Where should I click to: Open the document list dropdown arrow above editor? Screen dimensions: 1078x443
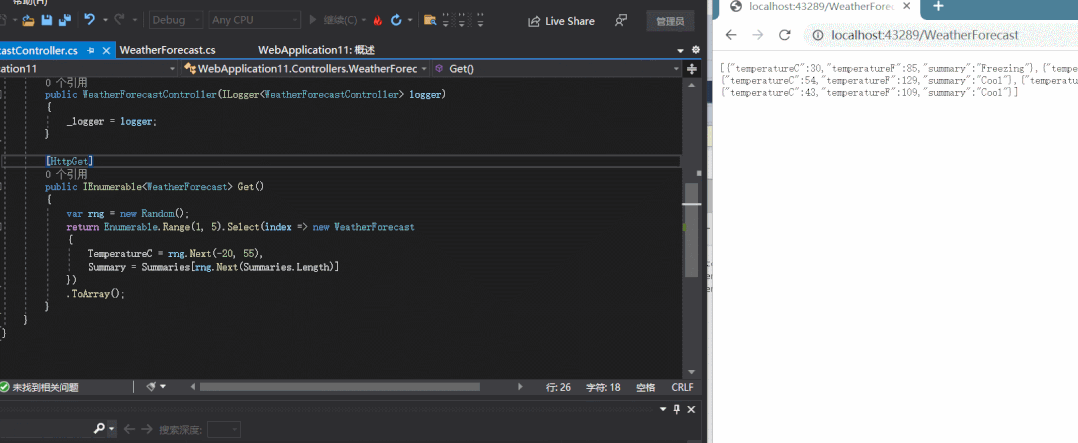(681, 50)
